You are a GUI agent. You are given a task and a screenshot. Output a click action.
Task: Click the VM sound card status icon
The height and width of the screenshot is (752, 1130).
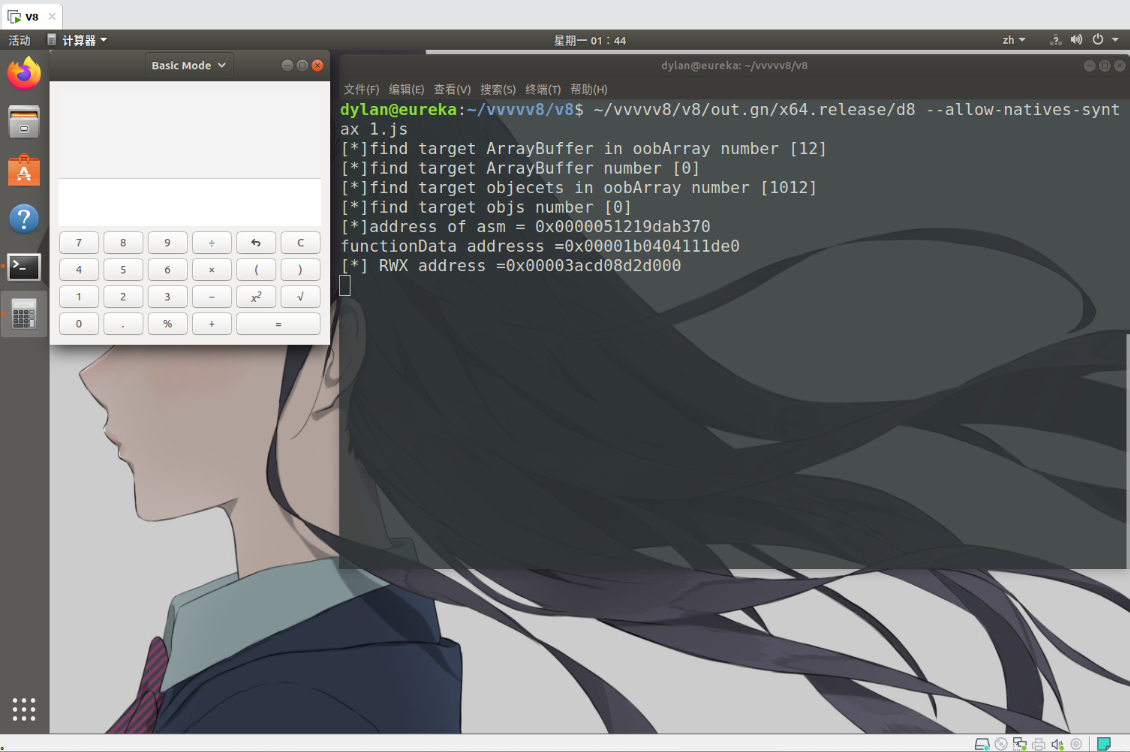tap(1057, 744)
